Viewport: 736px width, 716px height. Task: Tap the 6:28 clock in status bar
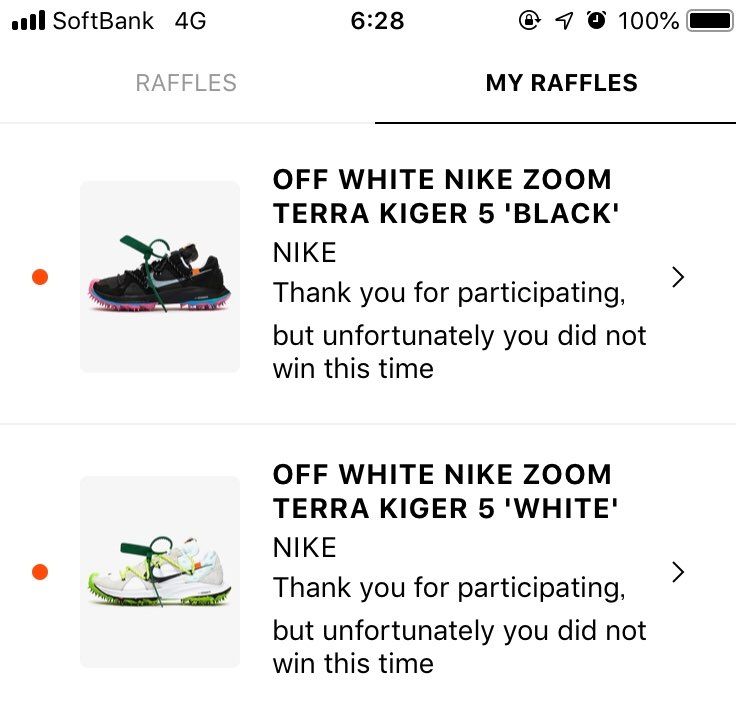click(377, 21)
